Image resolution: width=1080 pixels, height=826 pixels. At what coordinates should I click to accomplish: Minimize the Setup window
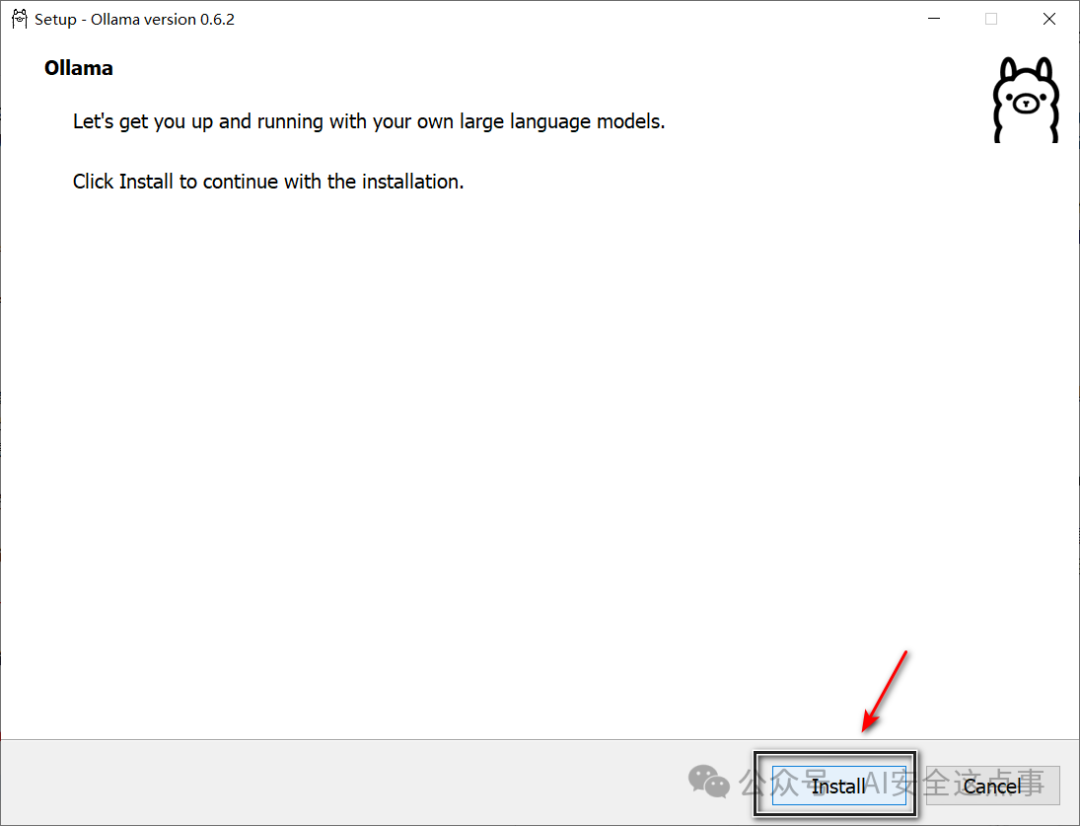coord(934,19)
